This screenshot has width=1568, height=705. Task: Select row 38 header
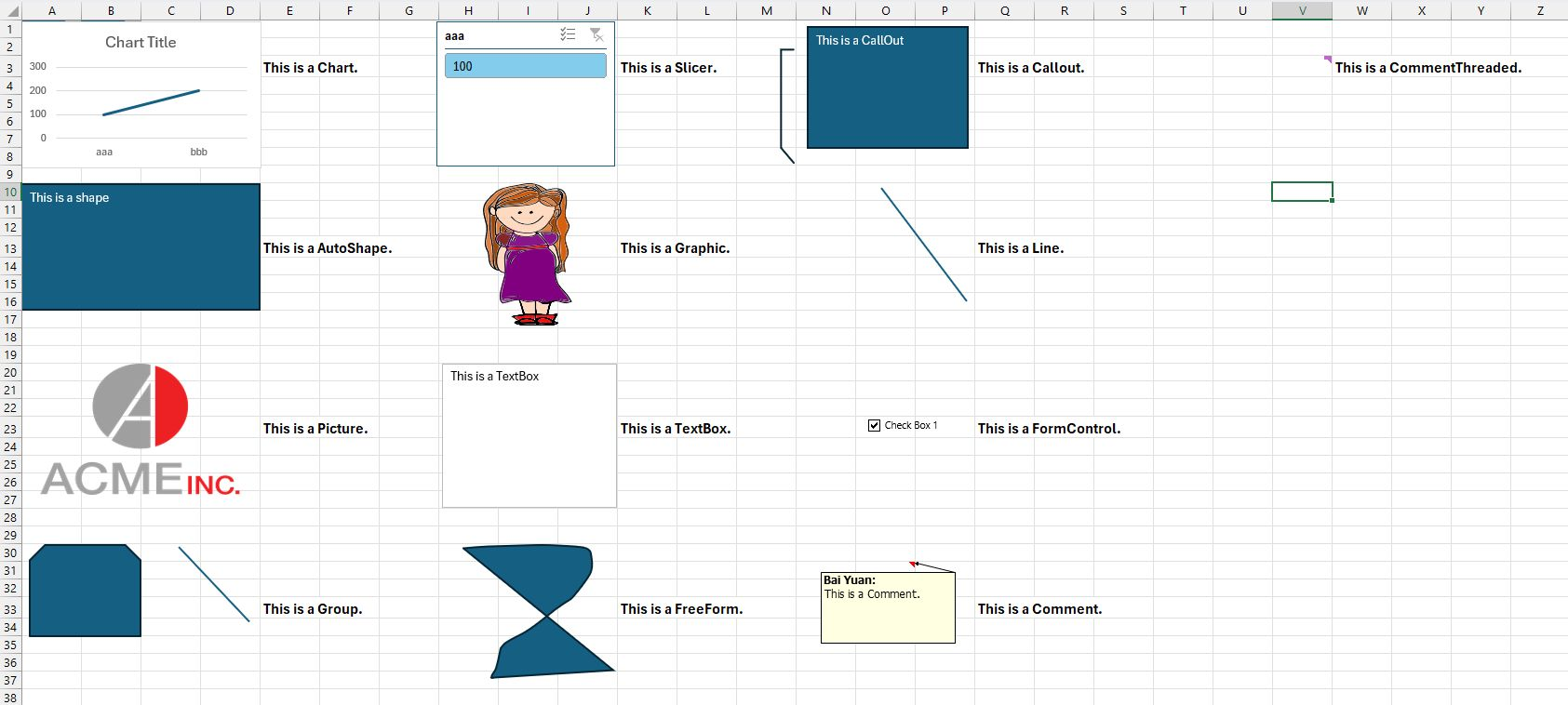(10, 698)
